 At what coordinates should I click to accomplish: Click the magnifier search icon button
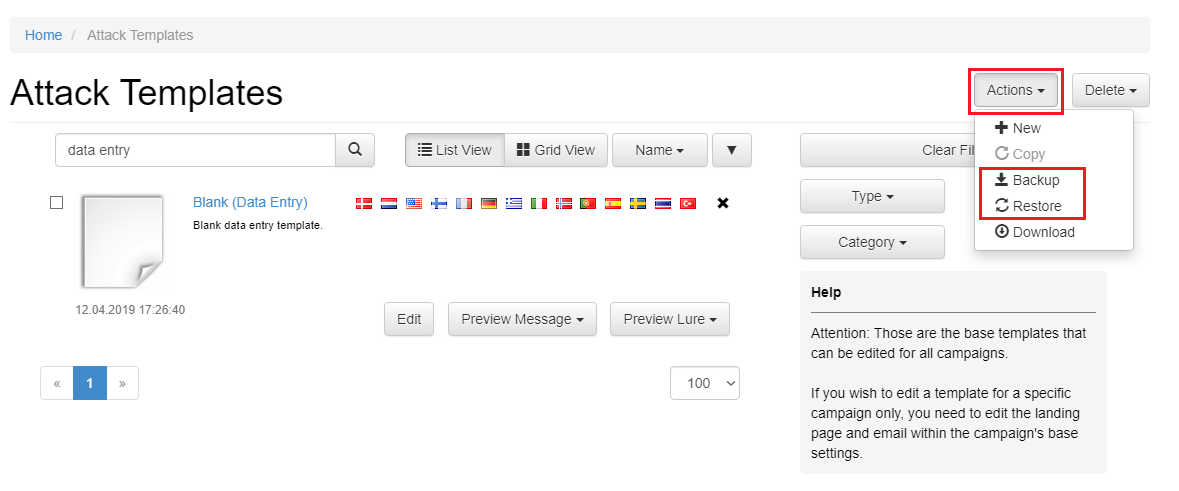tap(355, 150)
